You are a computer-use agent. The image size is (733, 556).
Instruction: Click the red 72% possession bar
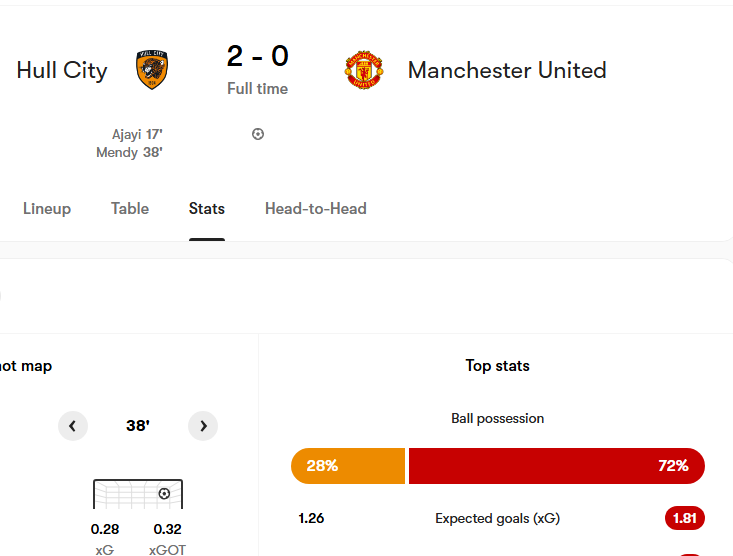[x=557, y=466]
